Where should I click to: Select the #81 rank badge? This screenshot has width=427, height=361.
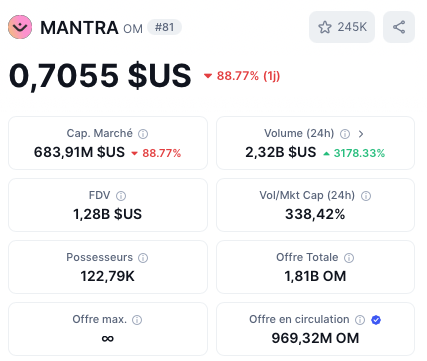(165, 27)
